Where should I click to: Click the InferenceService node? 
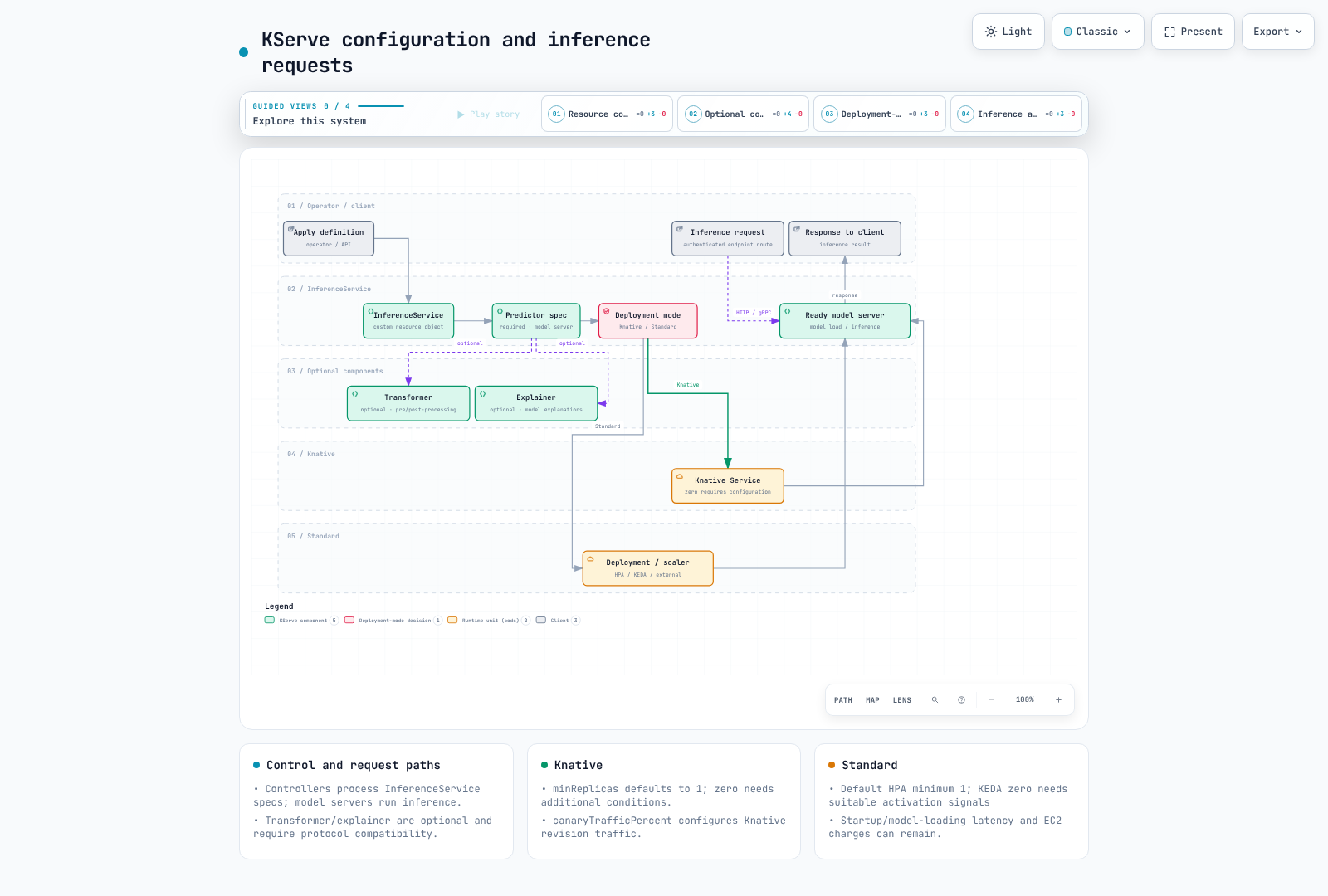click(408, 321)
